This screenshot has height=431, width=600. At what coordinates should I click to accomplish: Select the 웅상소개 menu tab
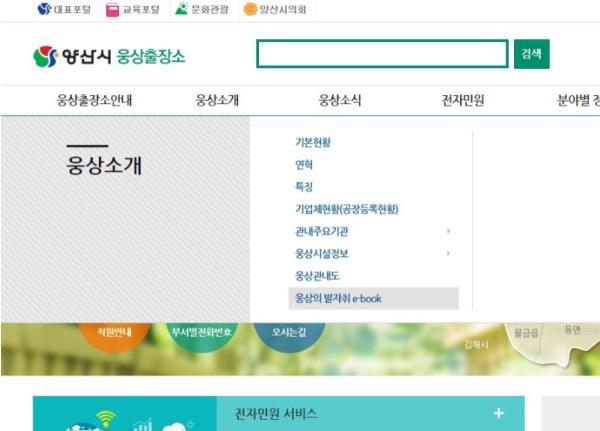tap(217, 100)
